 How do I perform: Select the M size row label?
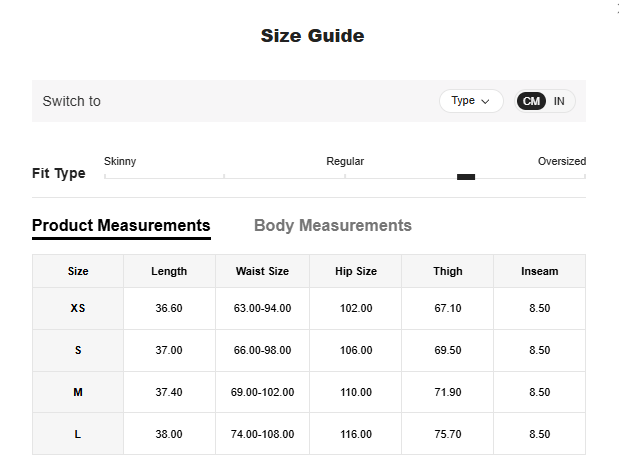[78, 393]
